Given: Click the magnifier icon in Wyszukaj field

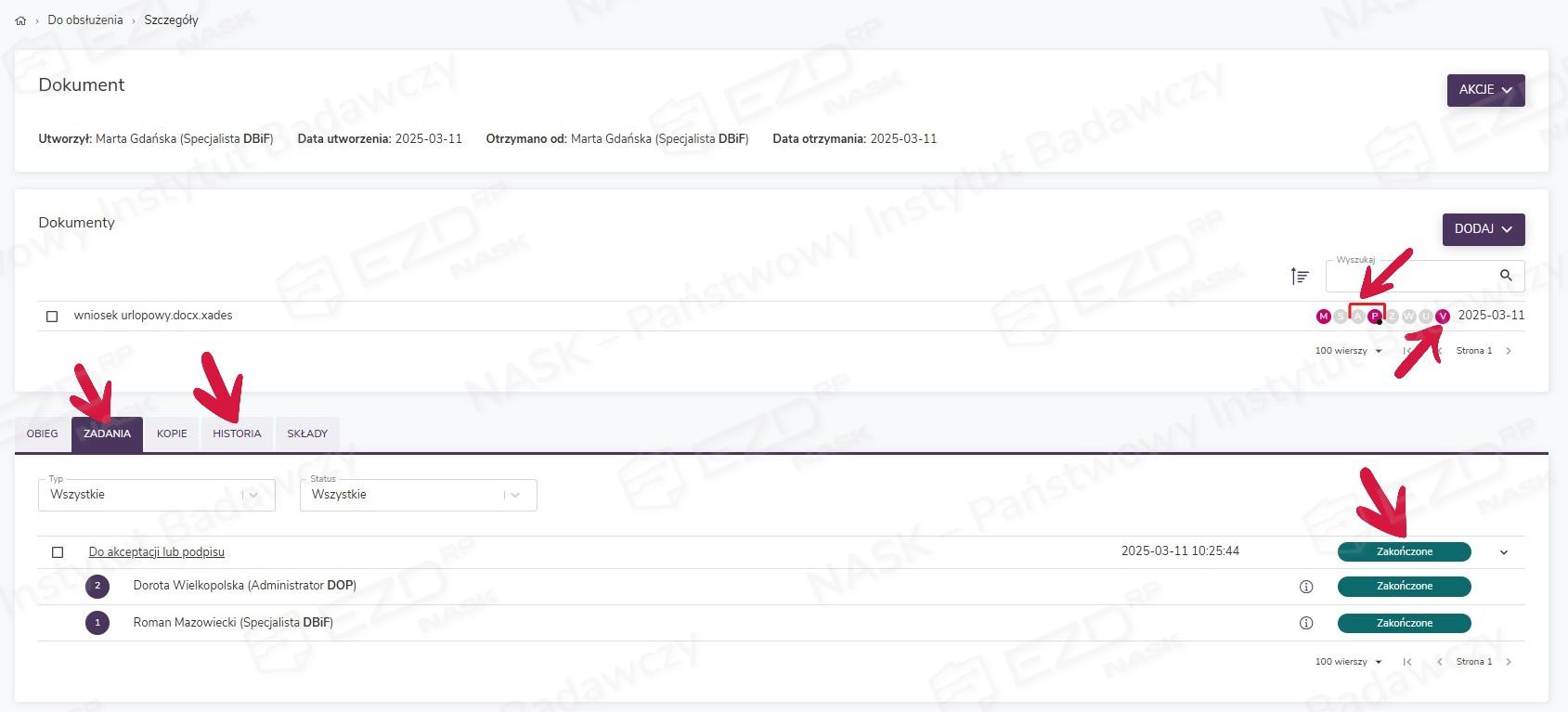Looking at the screenshot, I should pyautogui.click(x=1506, y=276).
